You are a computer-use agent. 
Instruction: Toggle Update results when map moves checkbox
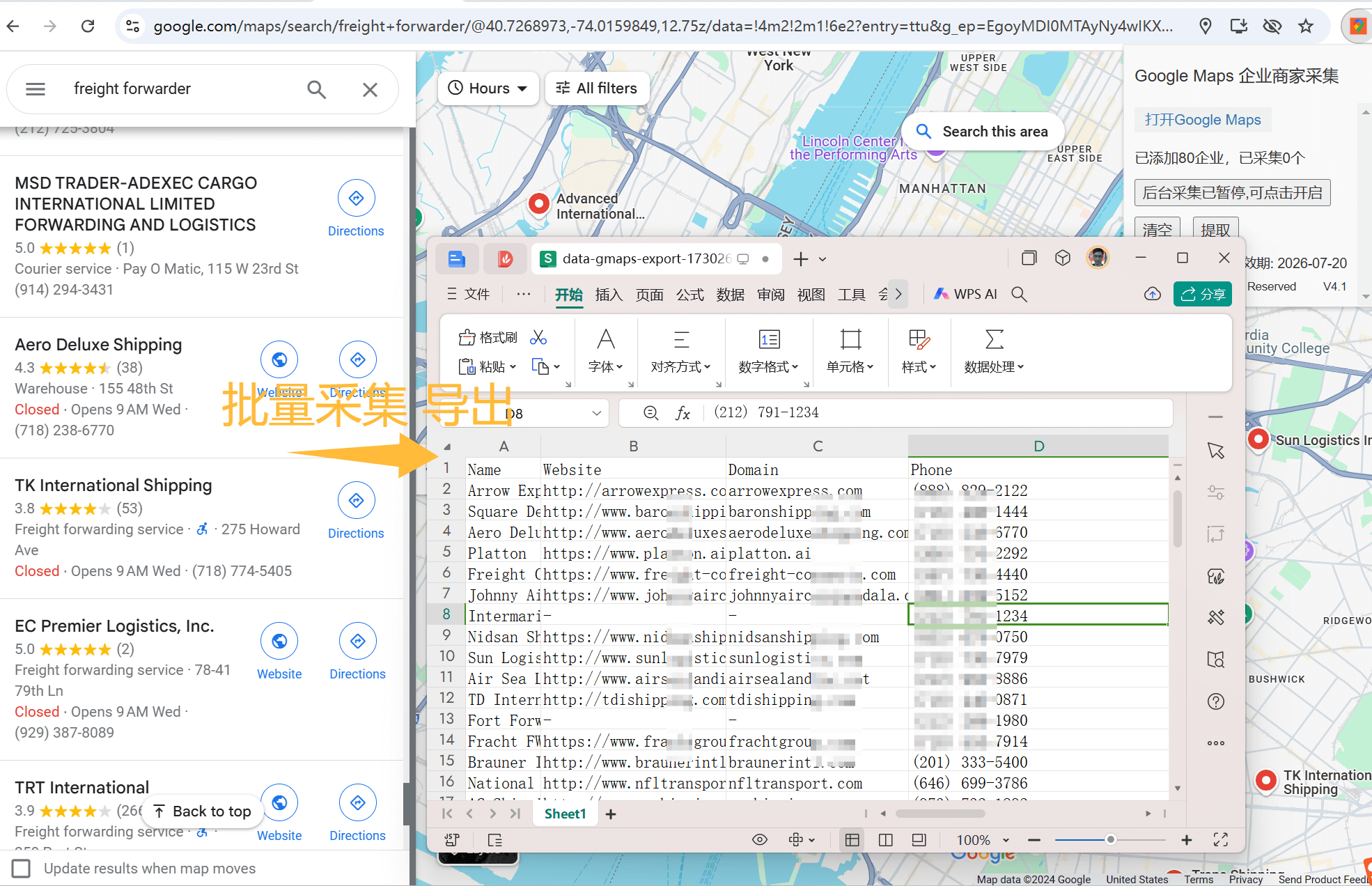pos(22,869)
